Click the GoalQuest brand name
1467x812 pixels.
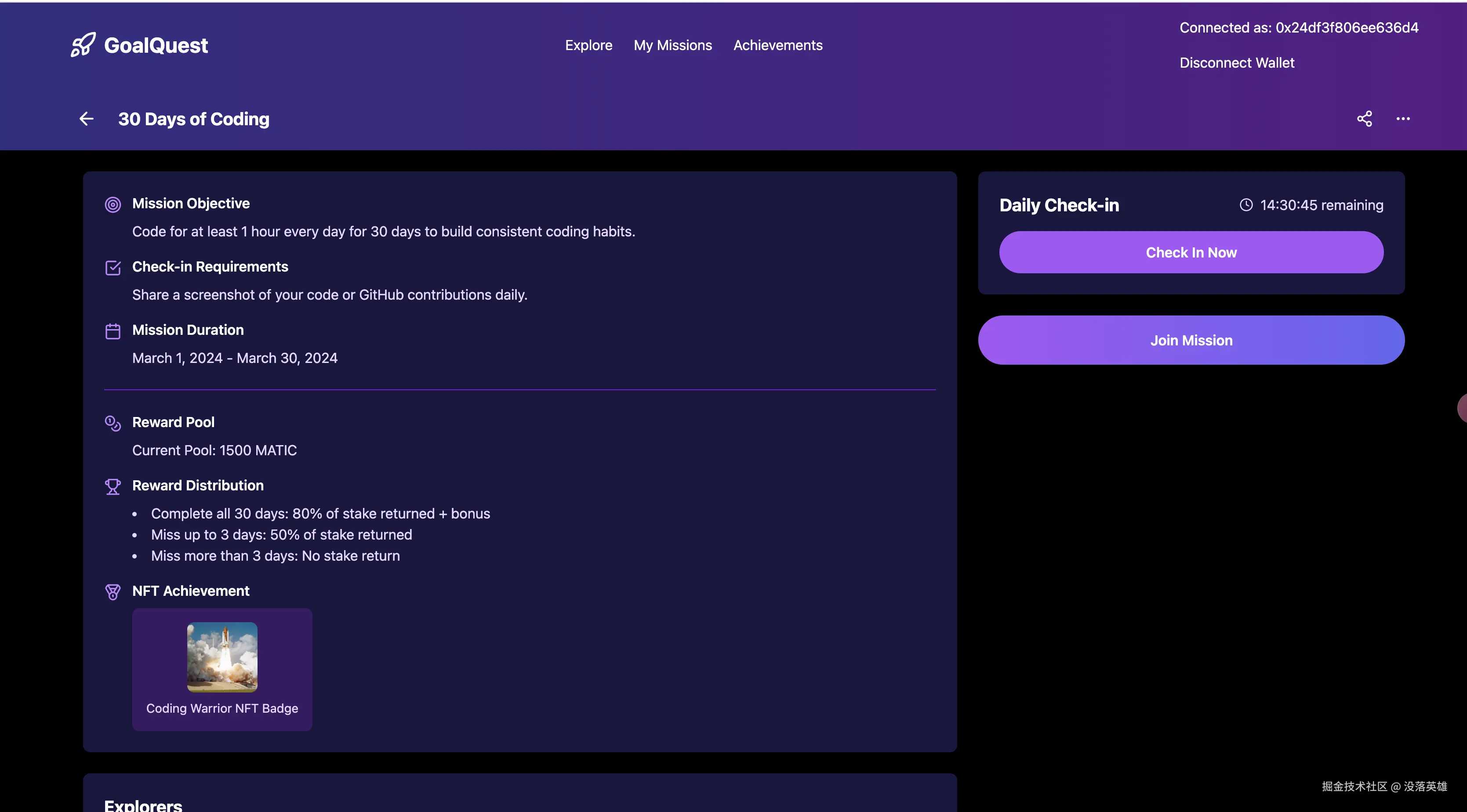pos(156,46)
